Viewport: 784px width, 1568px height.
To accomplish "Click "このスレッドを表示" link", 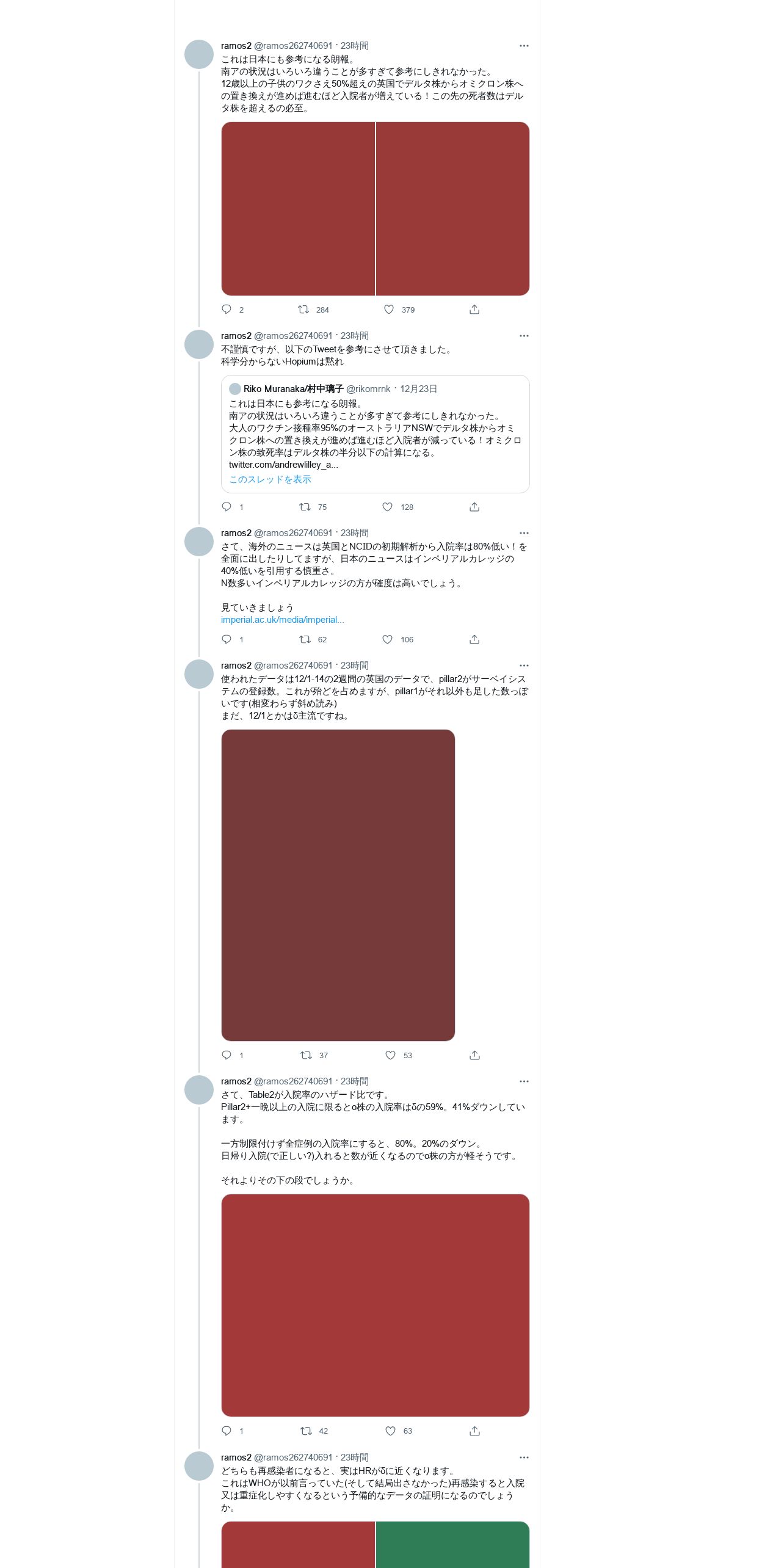I will 270,479.
